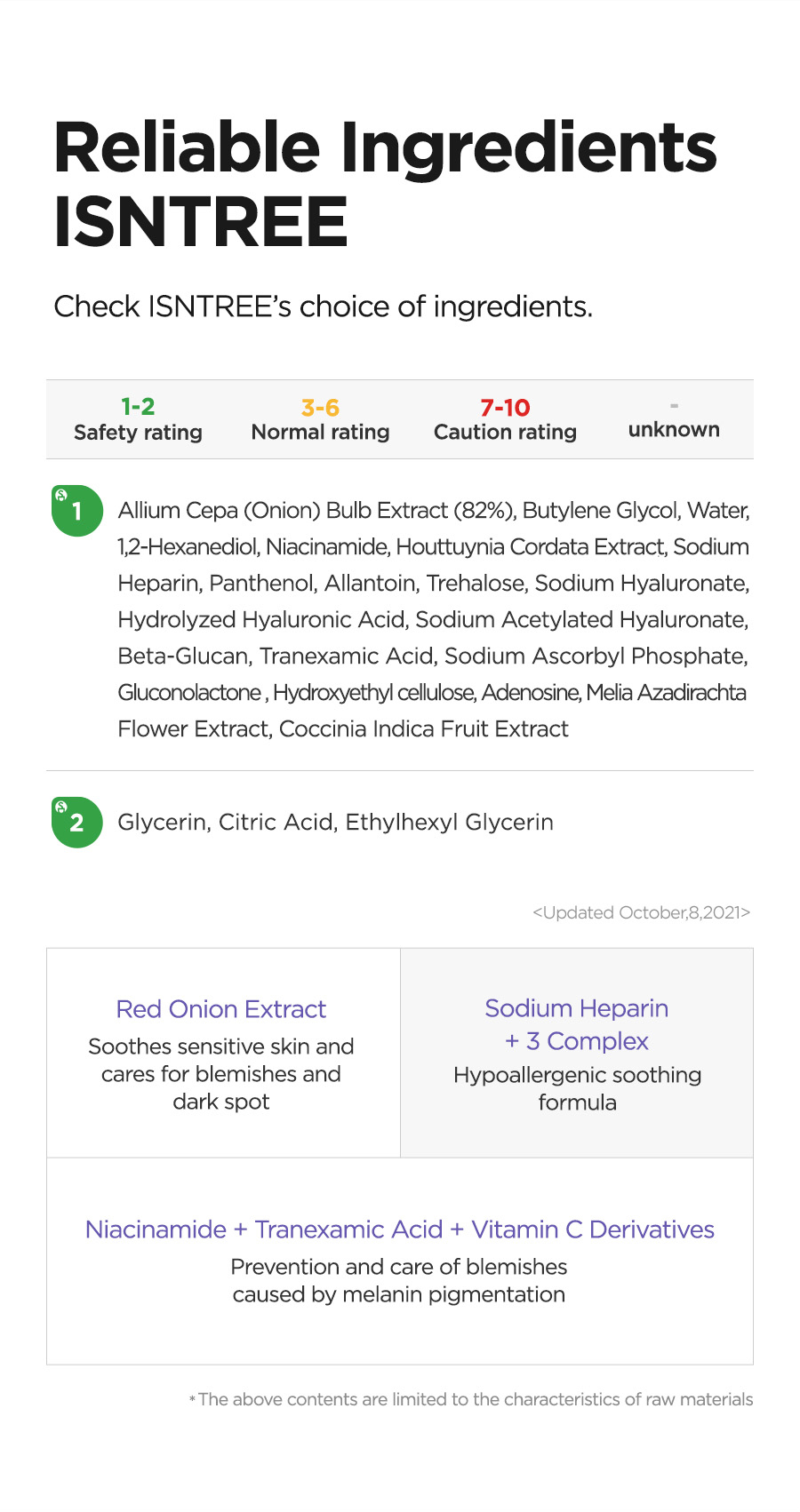
Task: Click 'Check ISNTREE's choice of ingredients' subtitle
Action: pyautogui.click(x=323, y=306)
